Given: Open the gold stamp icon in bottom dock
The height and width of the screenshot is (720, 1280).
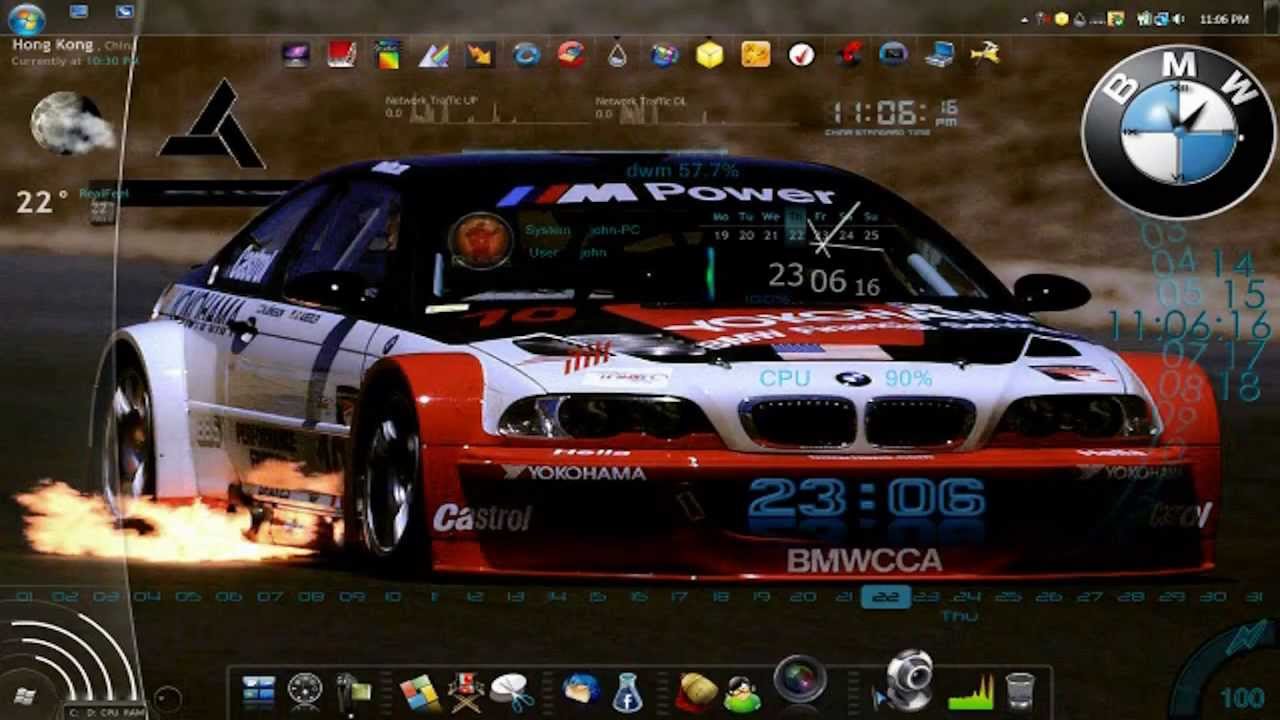Looking at the screenshot, I should pyautogui.click(x=697, y=691).
